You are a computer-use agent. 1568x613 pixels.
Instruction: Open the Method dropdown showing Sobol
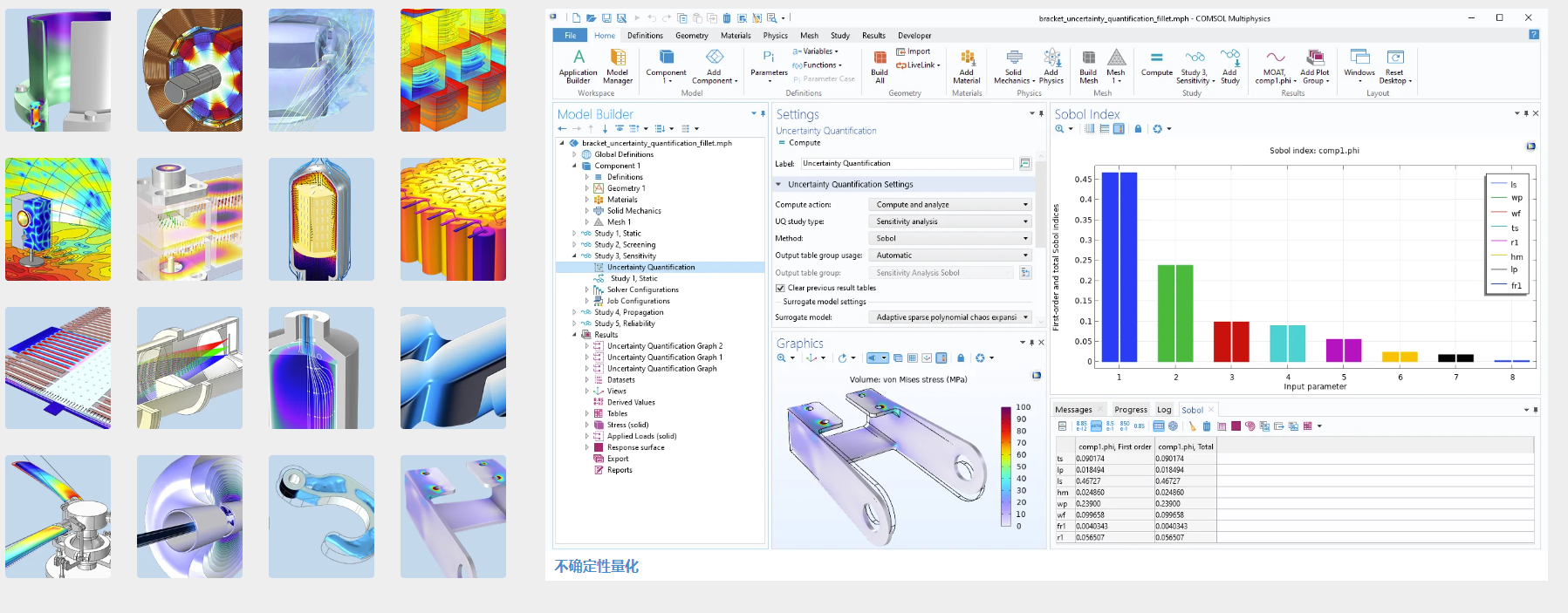tap(950, 238)
